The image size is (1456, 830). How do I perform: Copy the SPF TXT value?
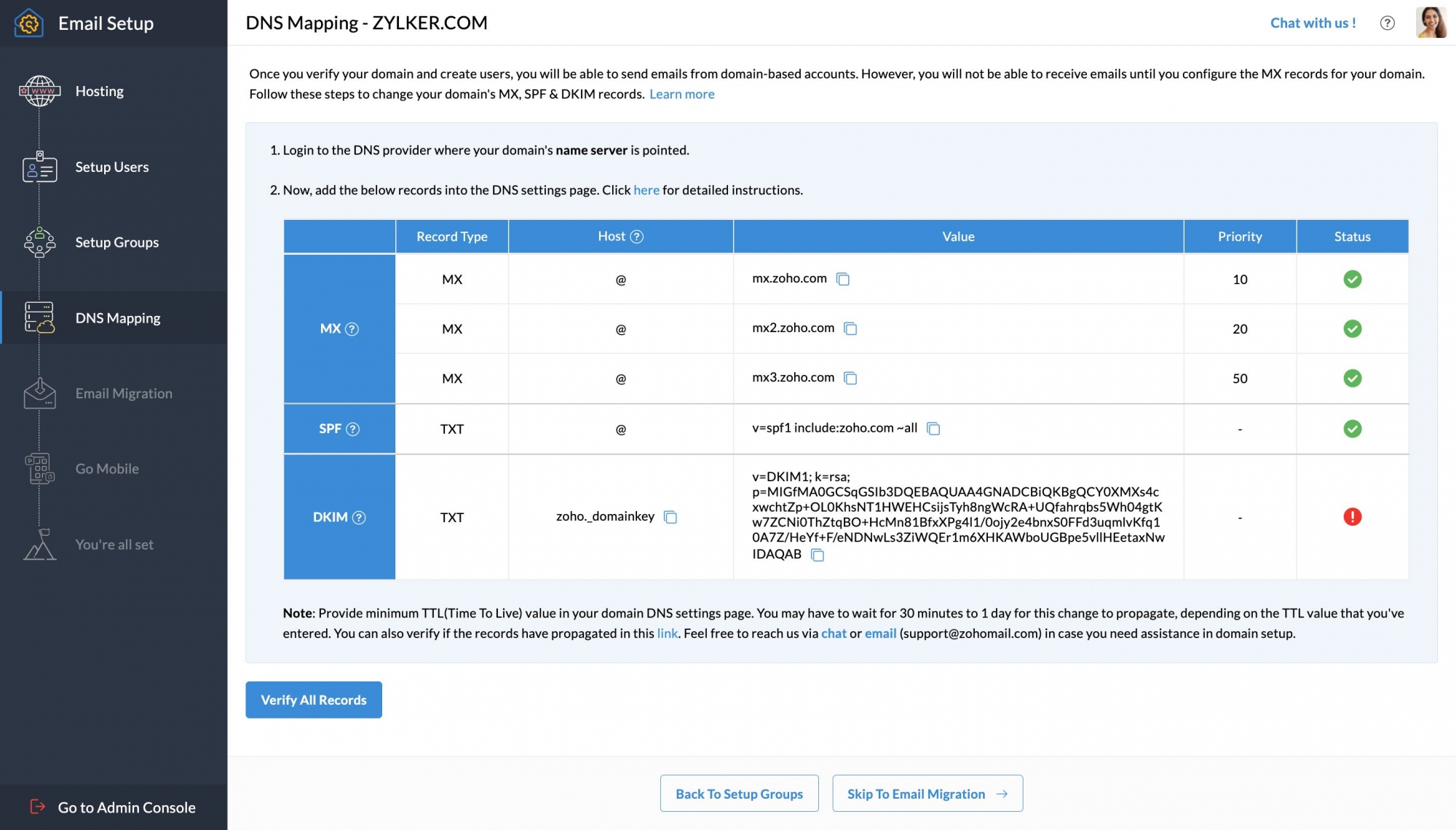[933, 429]
